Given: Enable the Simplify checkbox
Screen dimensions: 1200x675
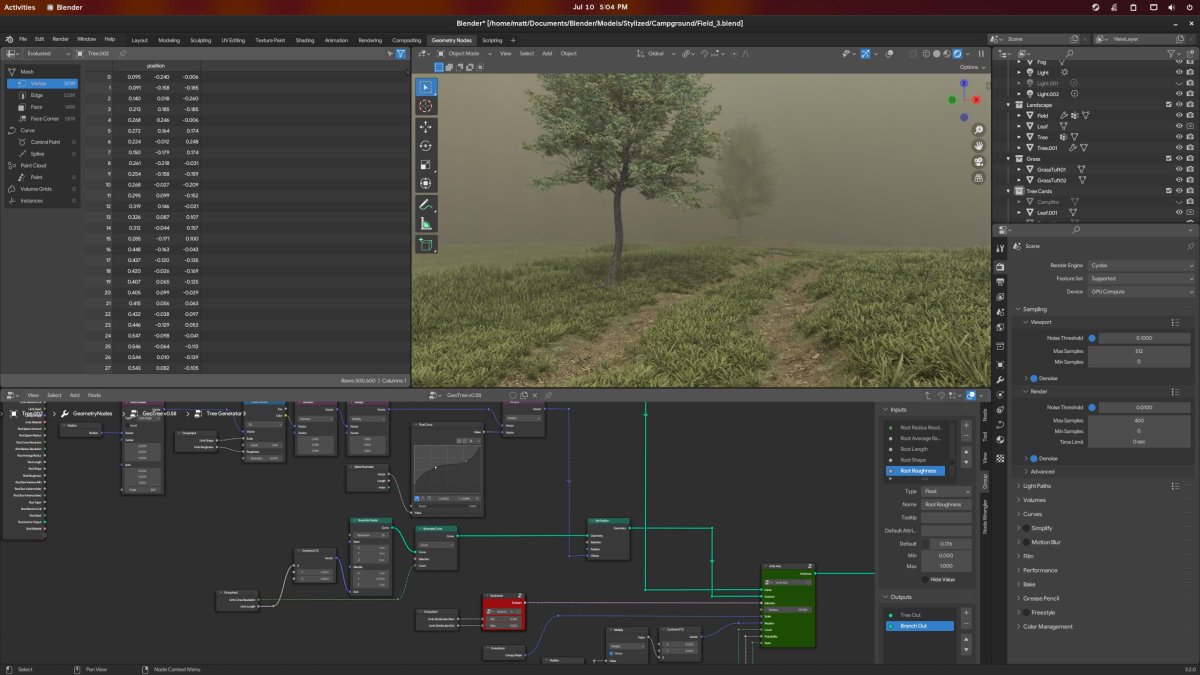Looking at the screenshot, I should tap(1025, 528).
